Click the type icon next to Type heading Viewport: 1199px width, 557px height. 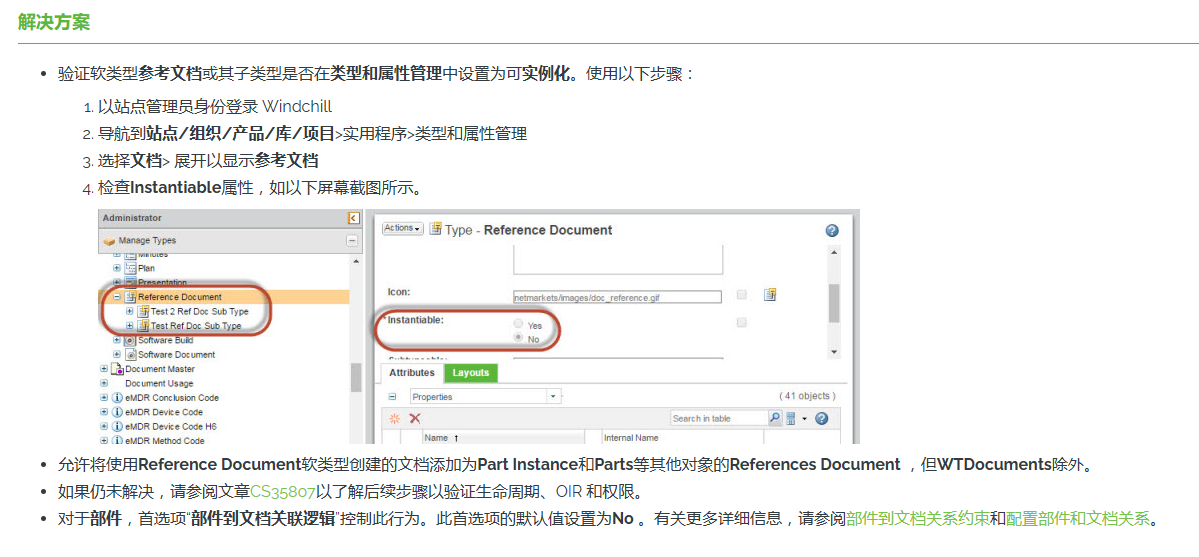436,229
